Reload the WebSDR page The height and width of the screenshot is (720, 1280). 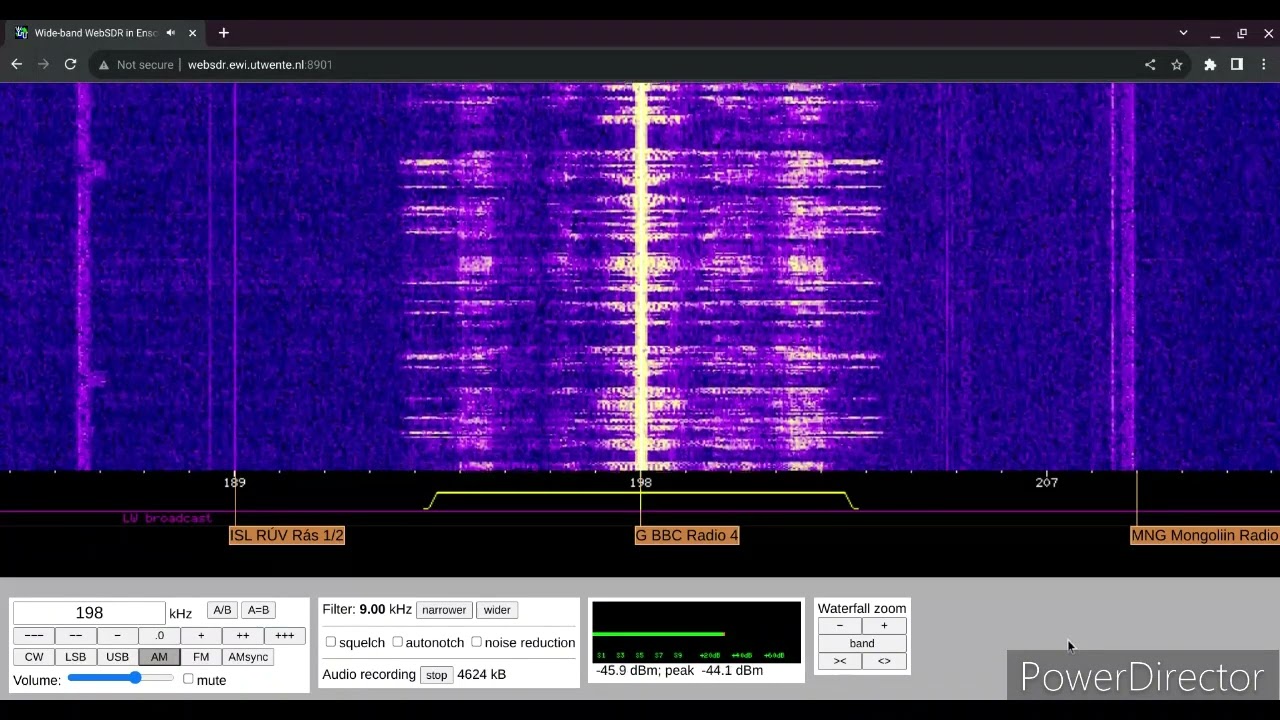point(70,64)
